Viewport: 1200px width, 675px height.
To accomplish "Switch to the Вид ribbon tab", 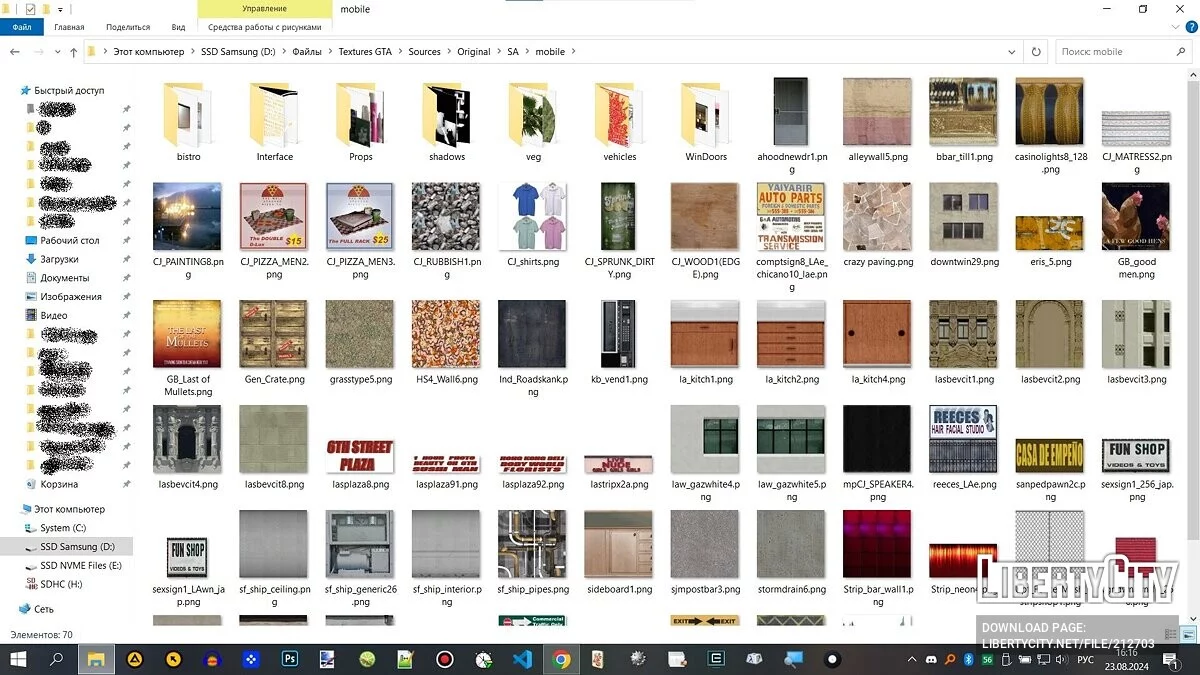I will 178,28.
